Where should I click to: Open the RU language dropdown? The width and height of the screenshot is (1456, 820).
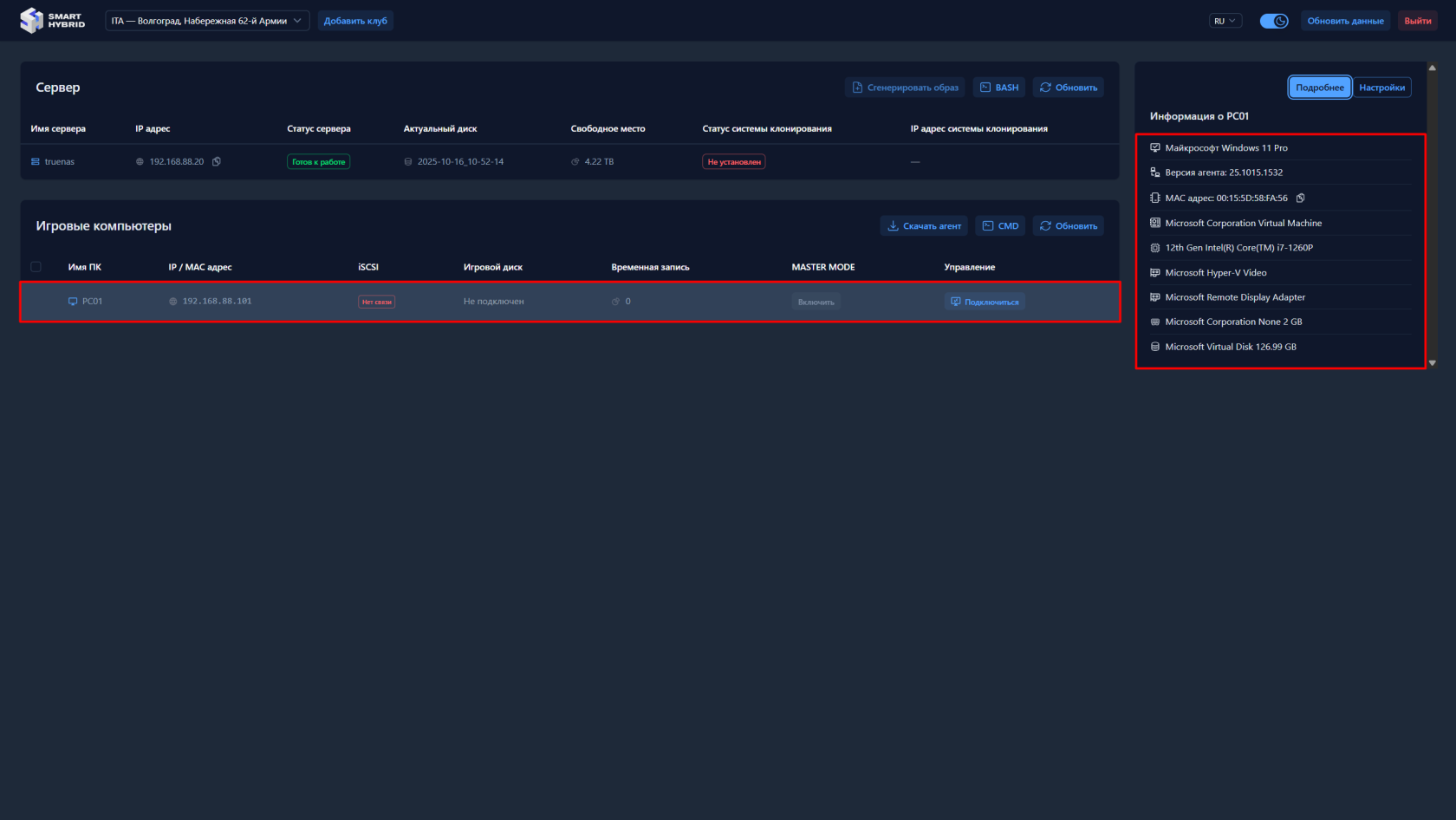pyautogui.click(x=1225, y=21)
